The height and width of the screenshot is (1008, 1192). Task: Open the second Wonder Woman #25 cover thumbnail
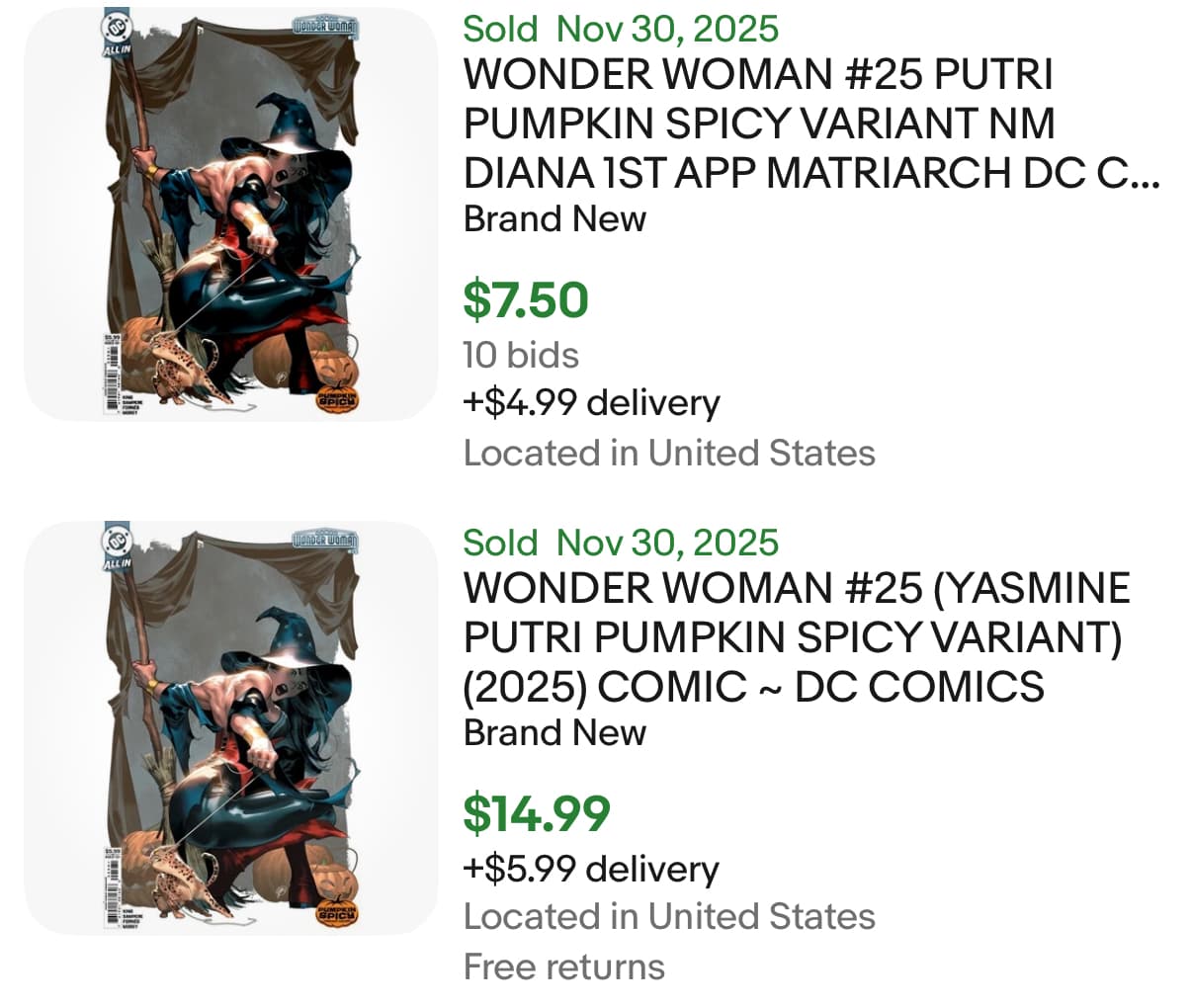pyautogui.click(x=230, y=728)
